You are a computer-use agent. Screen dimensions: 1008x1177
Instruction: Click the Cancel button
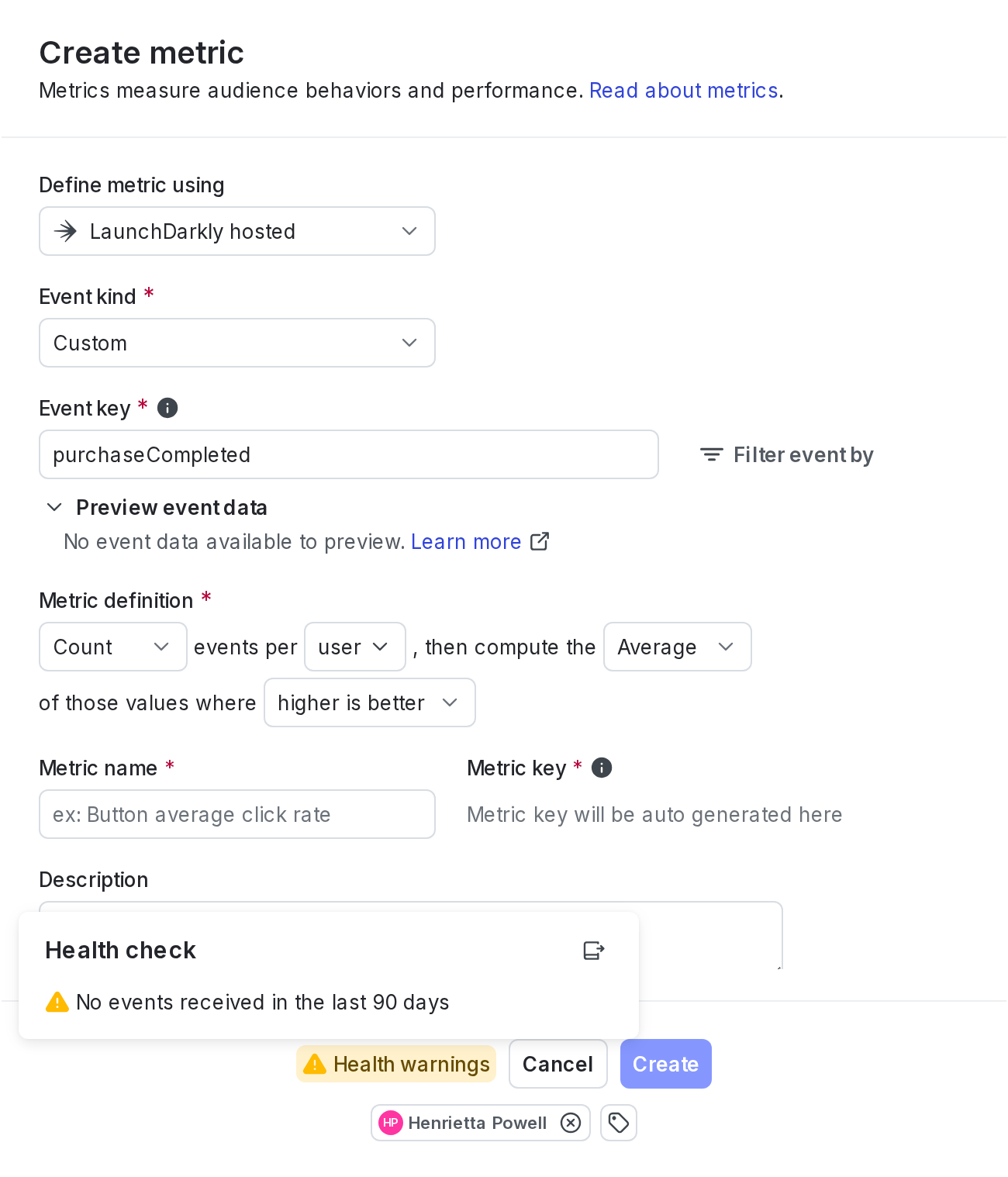point(558,1064)
